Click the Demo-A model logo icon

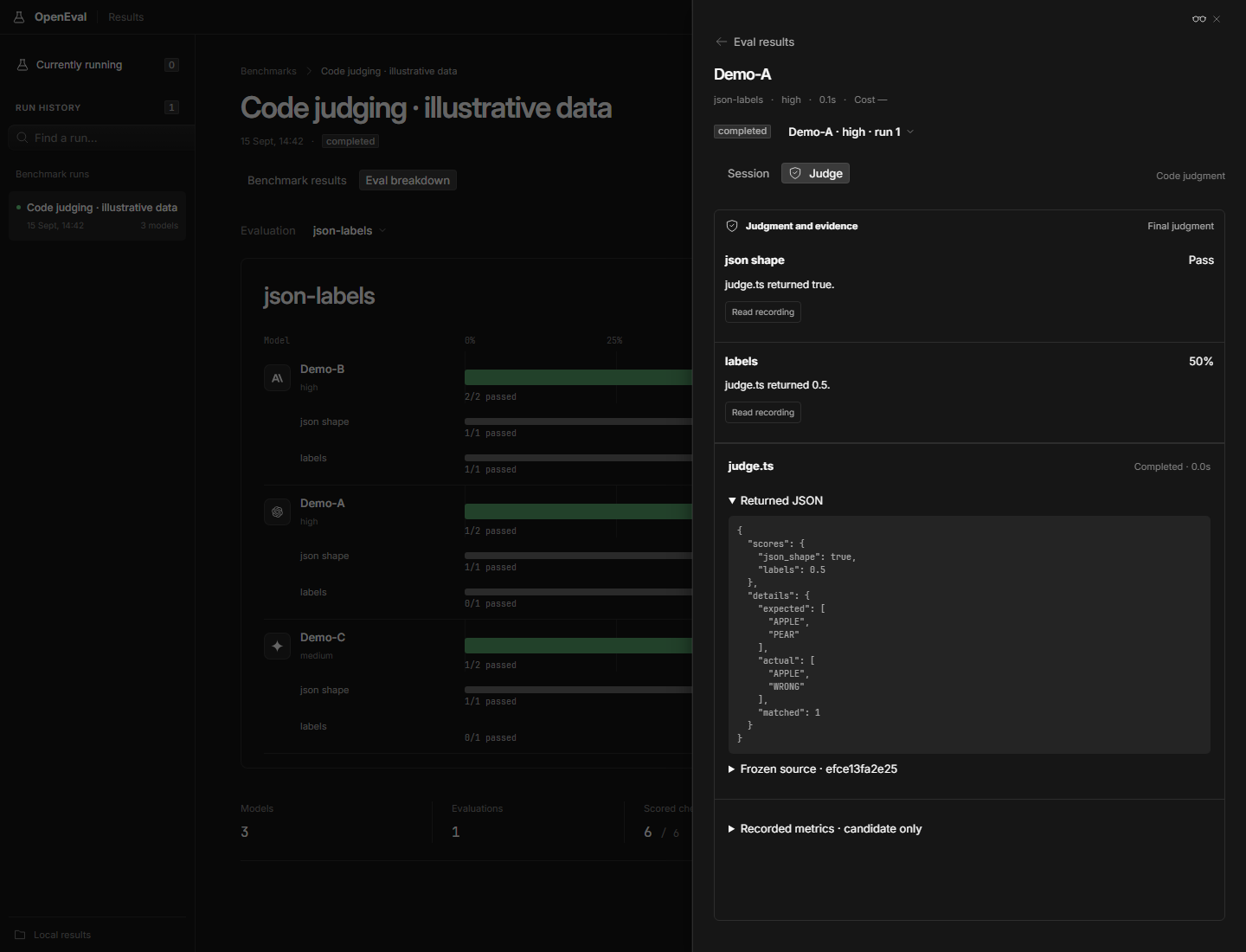point(277,512)
